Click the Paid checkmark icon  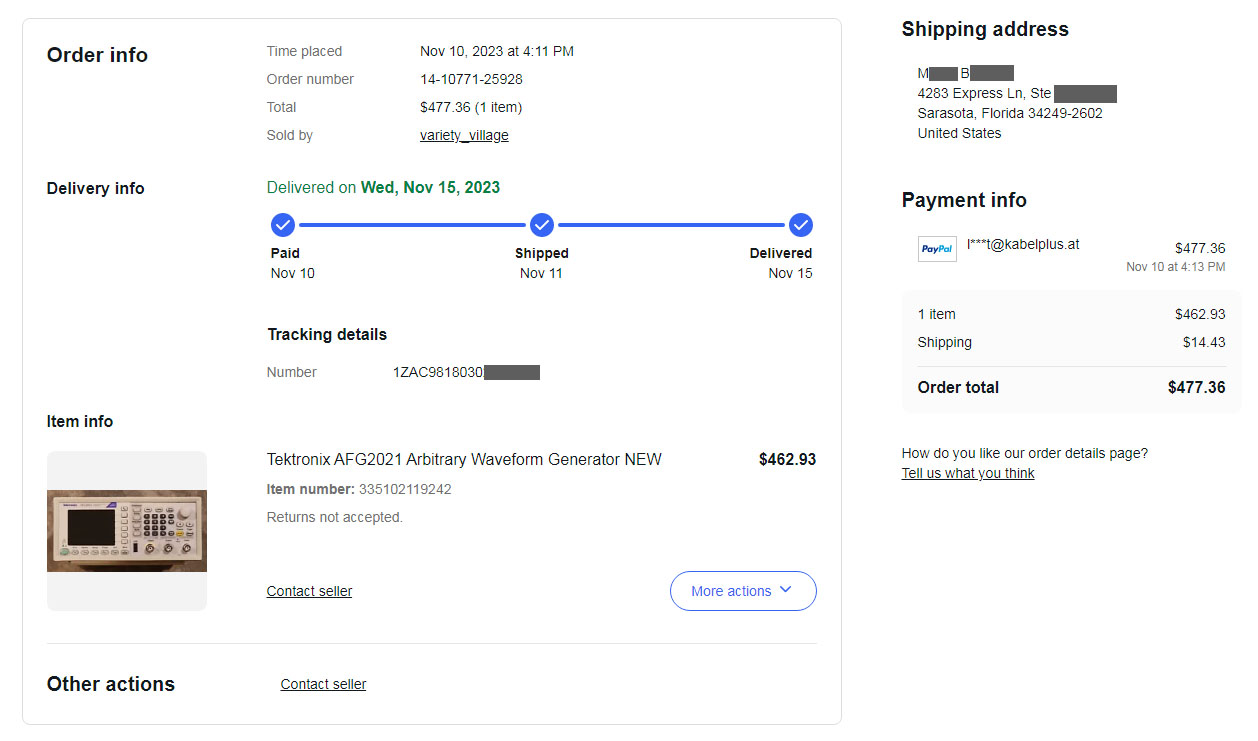tap(283, 224)
